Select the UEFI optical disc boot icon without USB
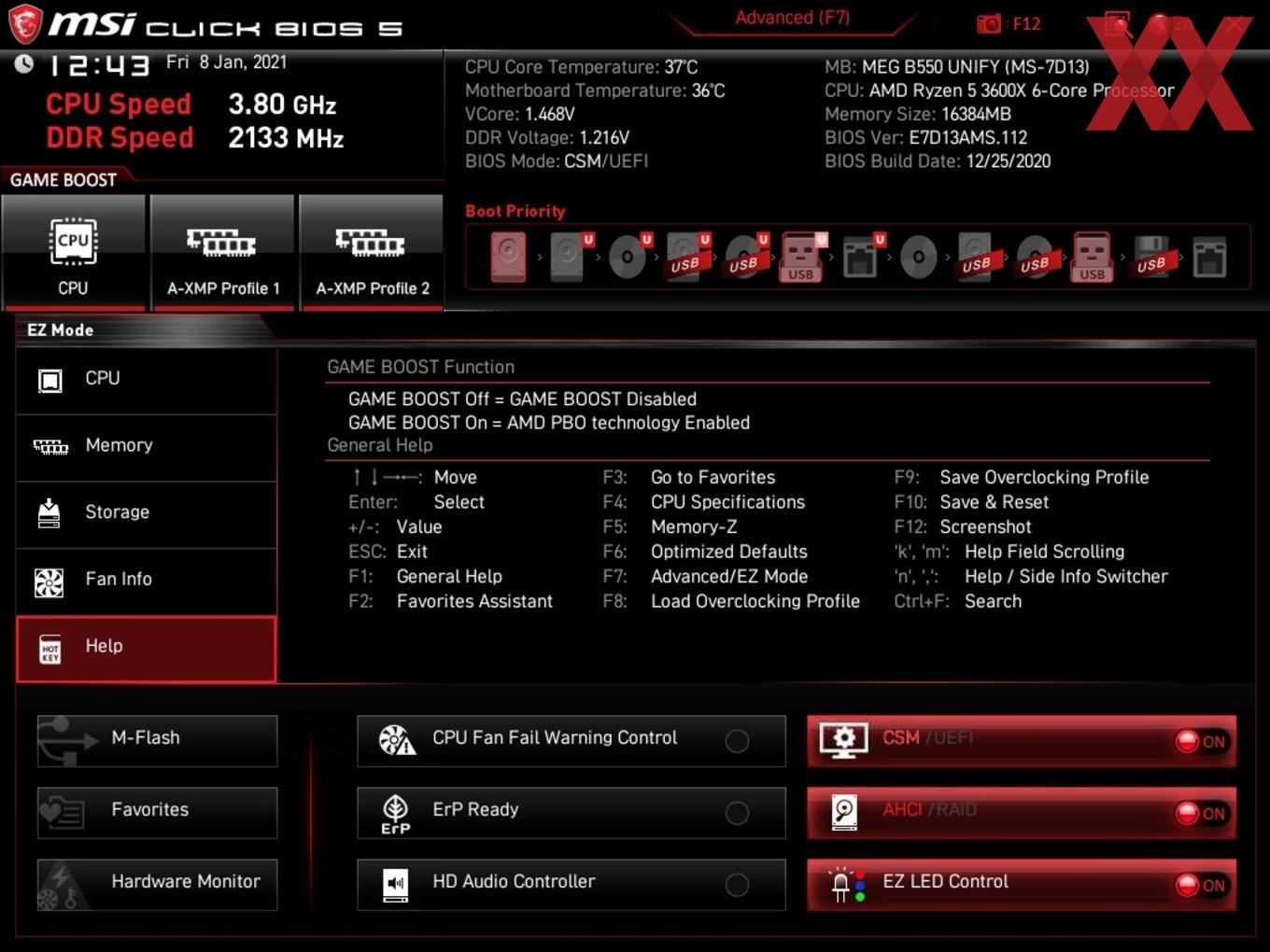1270x952 pixels. coord(628,257)
